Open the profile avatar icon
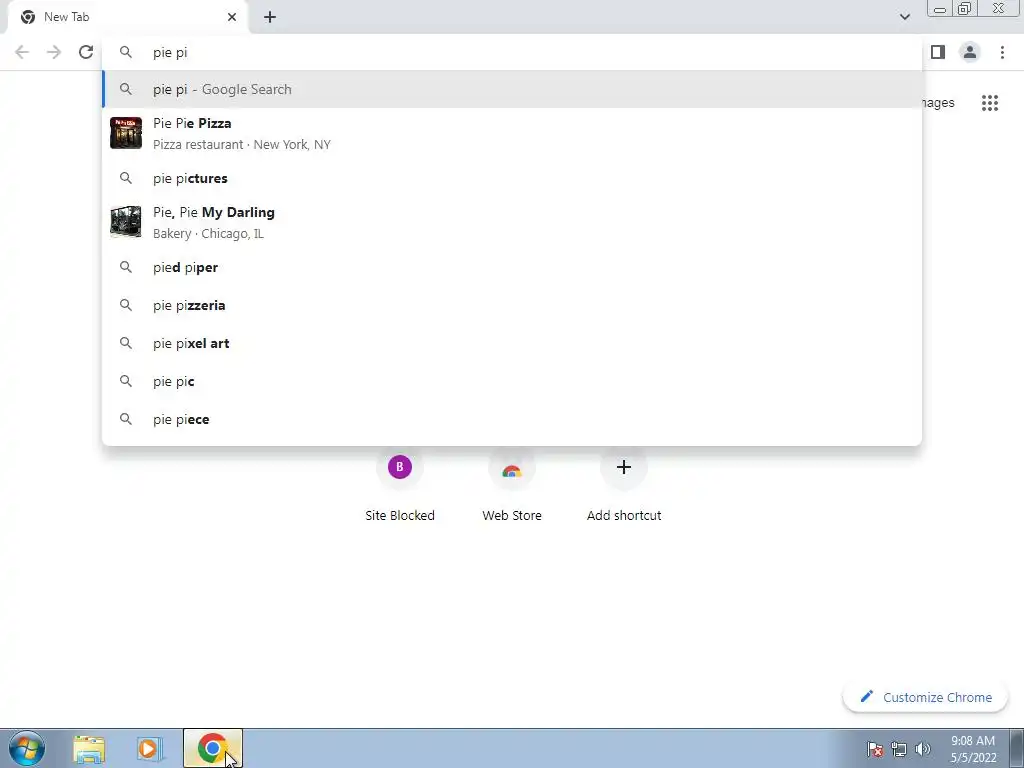Screen dimensions: 1024x768 click(x=970, y=52)
